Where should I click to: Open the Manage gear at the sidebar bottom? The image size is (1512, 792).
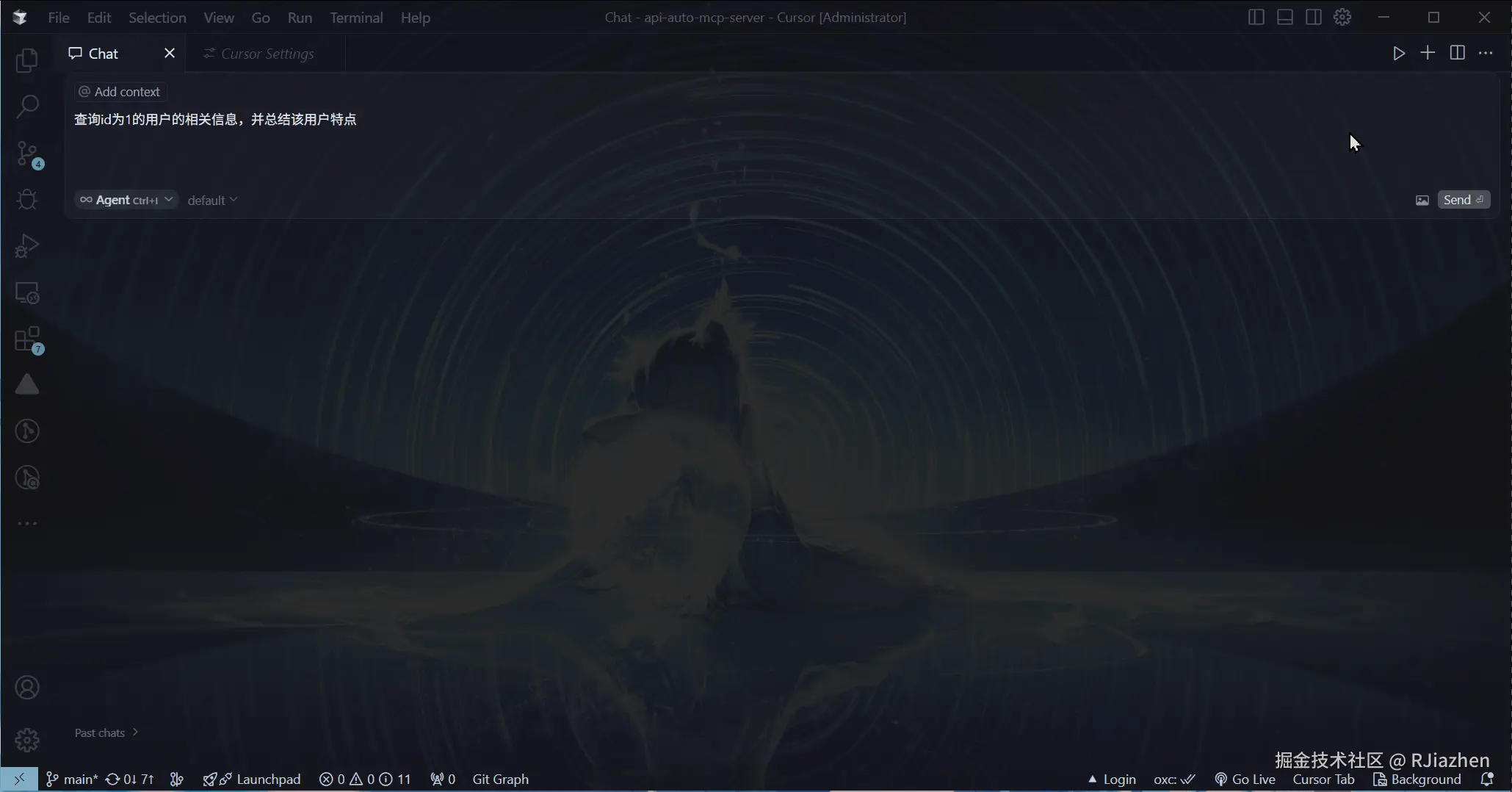(x=27, y=740)
